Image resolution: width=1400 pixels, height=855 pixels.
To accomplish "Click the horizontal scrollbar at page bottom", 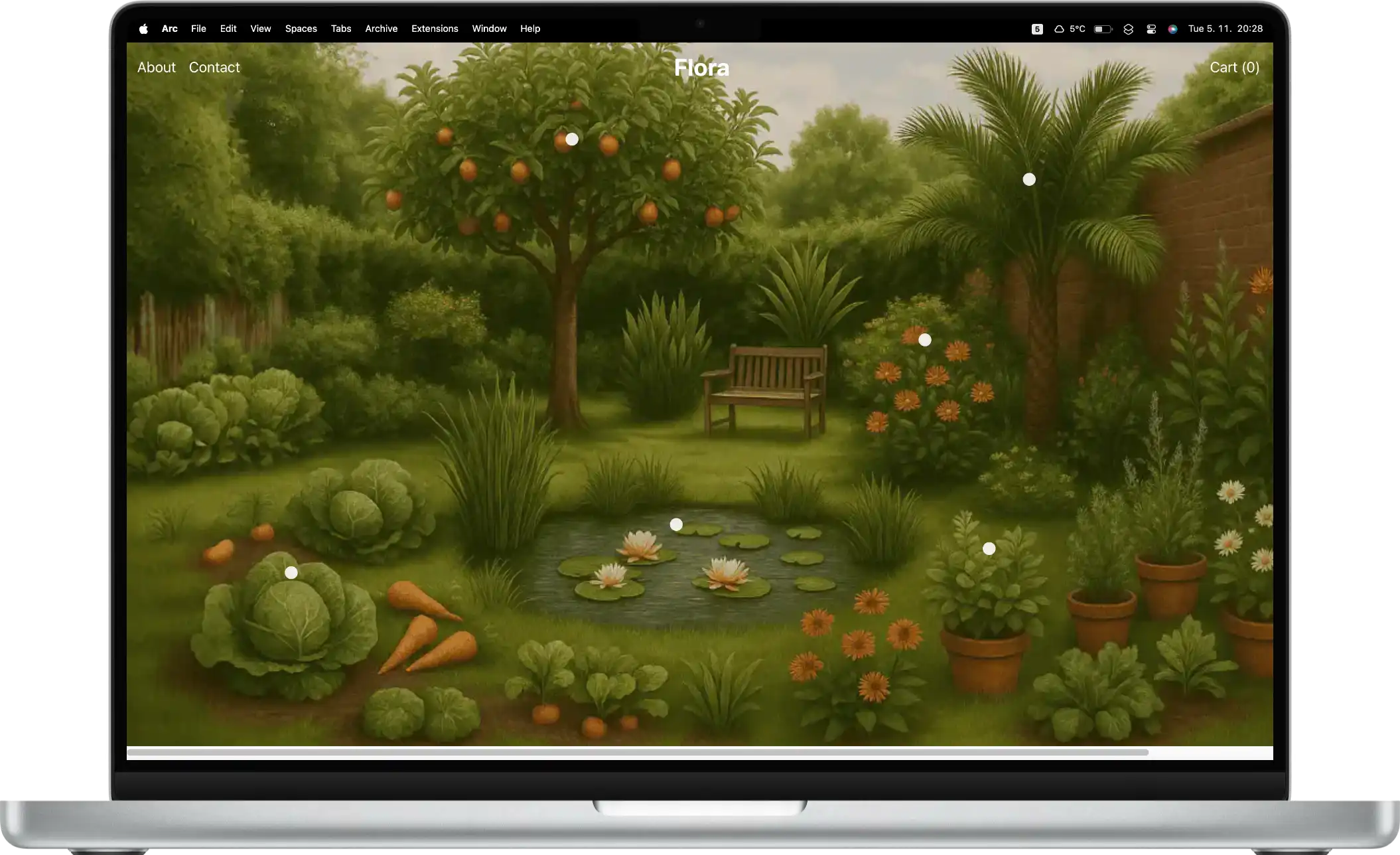I will [637, 752].
